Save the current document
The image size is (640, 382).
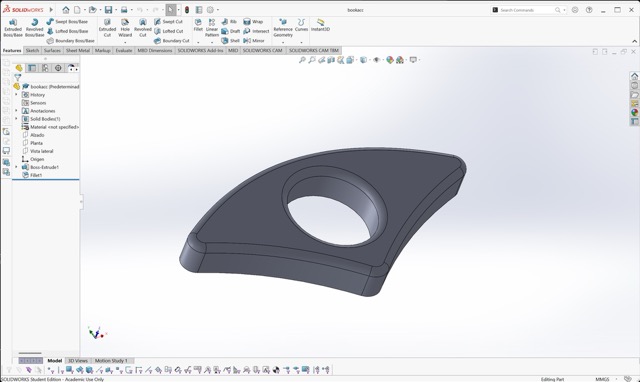[x=108, y=10]
